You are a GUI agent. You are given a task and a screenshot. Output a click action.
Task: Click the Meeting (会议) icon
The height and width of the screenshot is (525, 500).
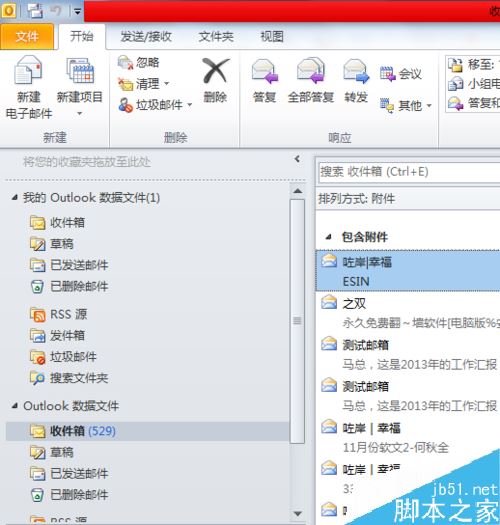(x=388, y=74)
